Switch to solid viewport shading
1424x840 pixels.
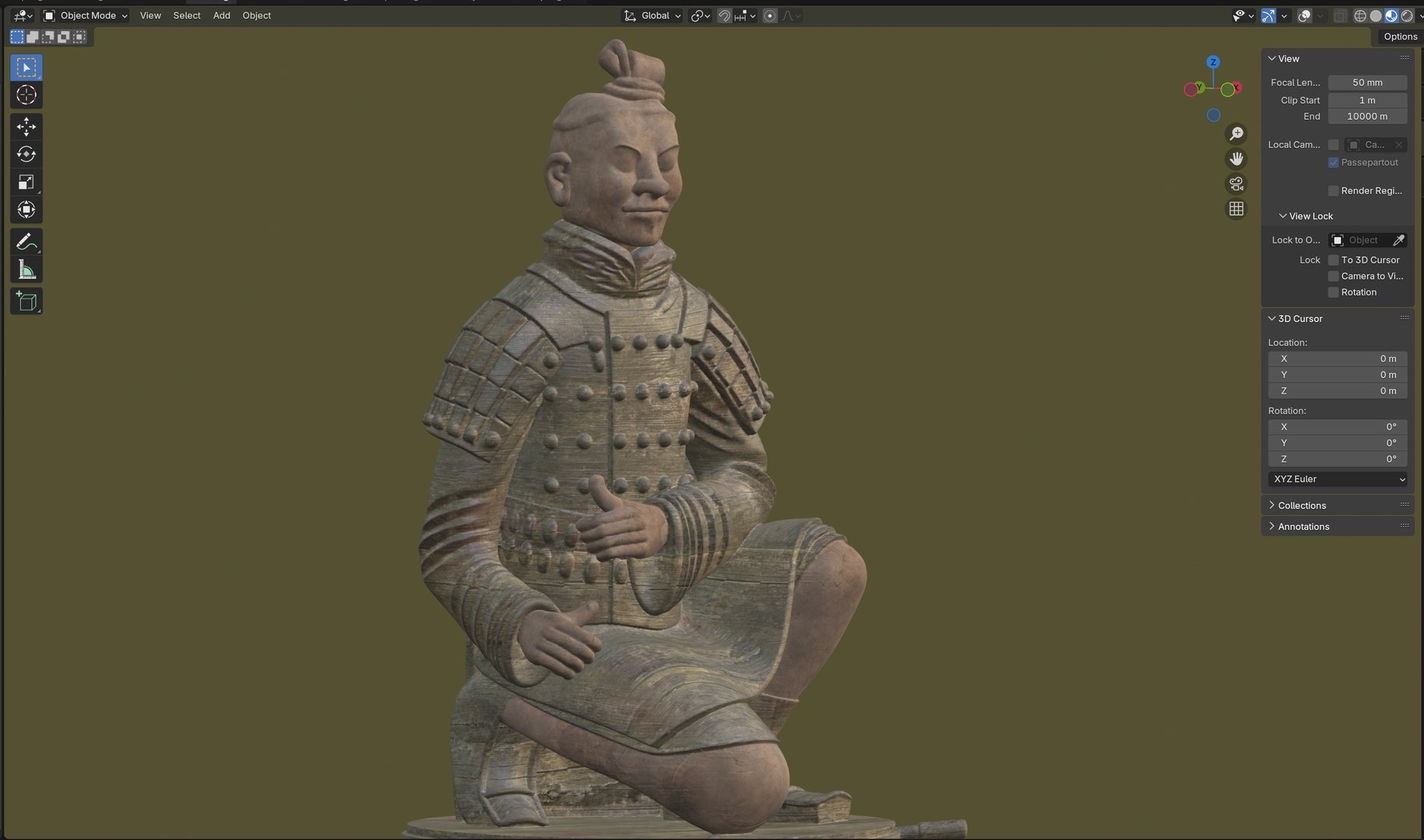coord(1376,16)
